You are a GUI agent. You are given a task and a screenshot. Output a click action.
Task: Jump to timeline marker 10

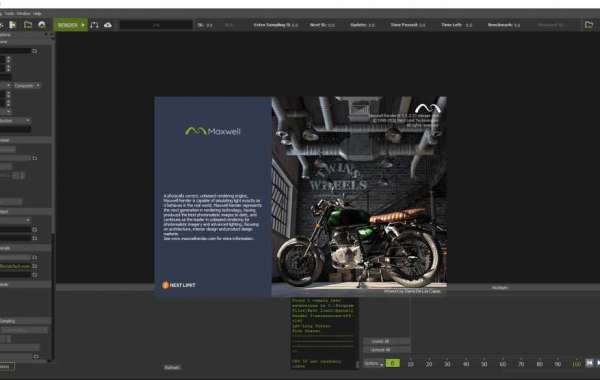tap(411, 364)
